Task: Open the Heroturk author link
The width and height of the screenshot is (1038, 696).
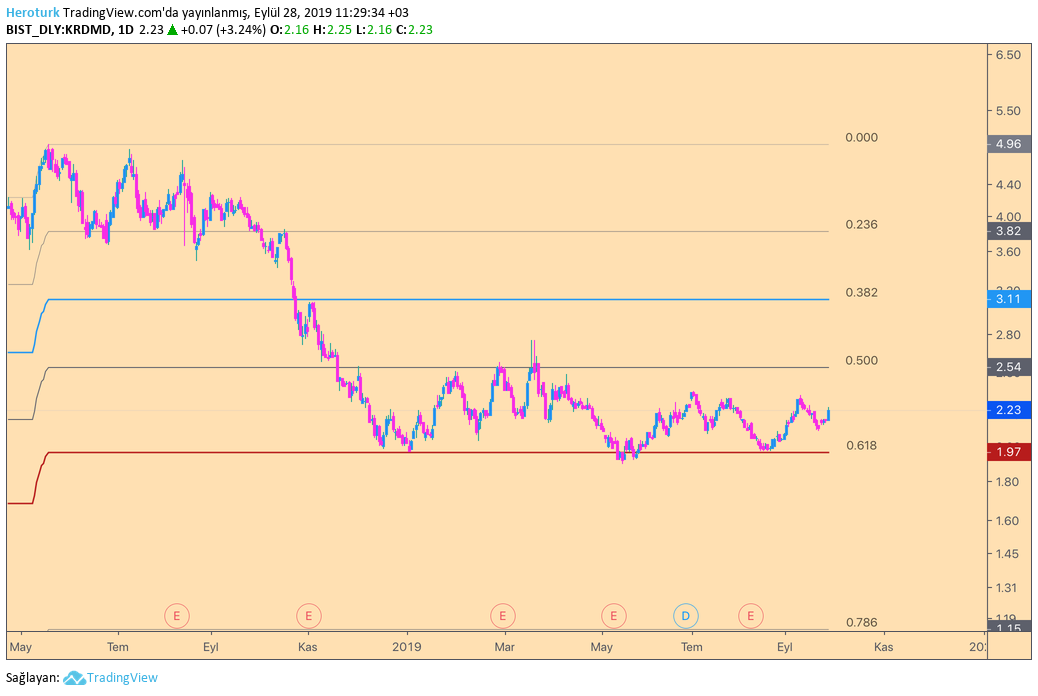Action: pos(32,13)
